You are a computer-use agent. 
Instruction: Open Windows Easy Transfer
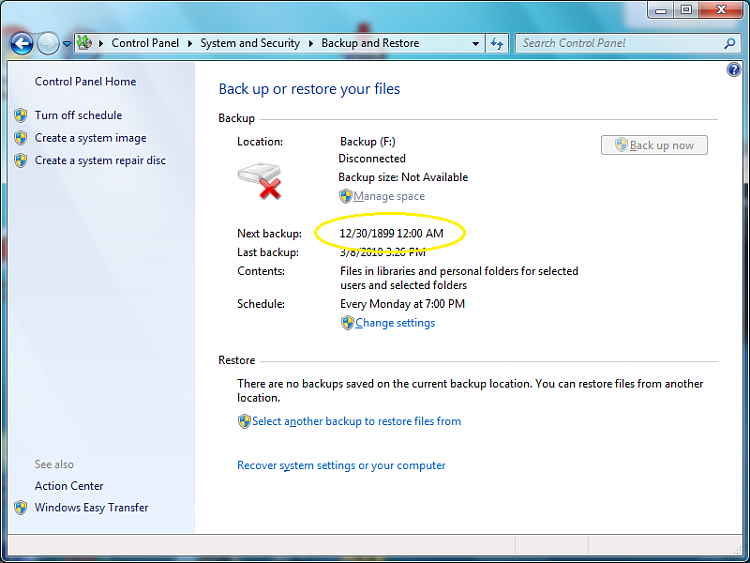(91, 508)
